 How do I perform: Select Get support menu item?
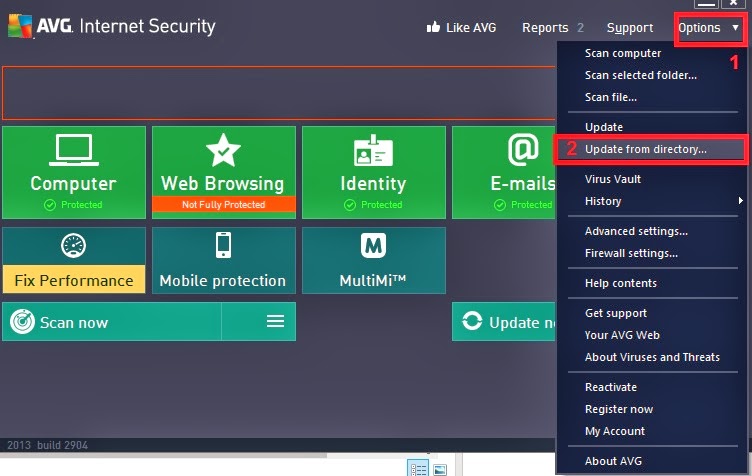[616, 313]
